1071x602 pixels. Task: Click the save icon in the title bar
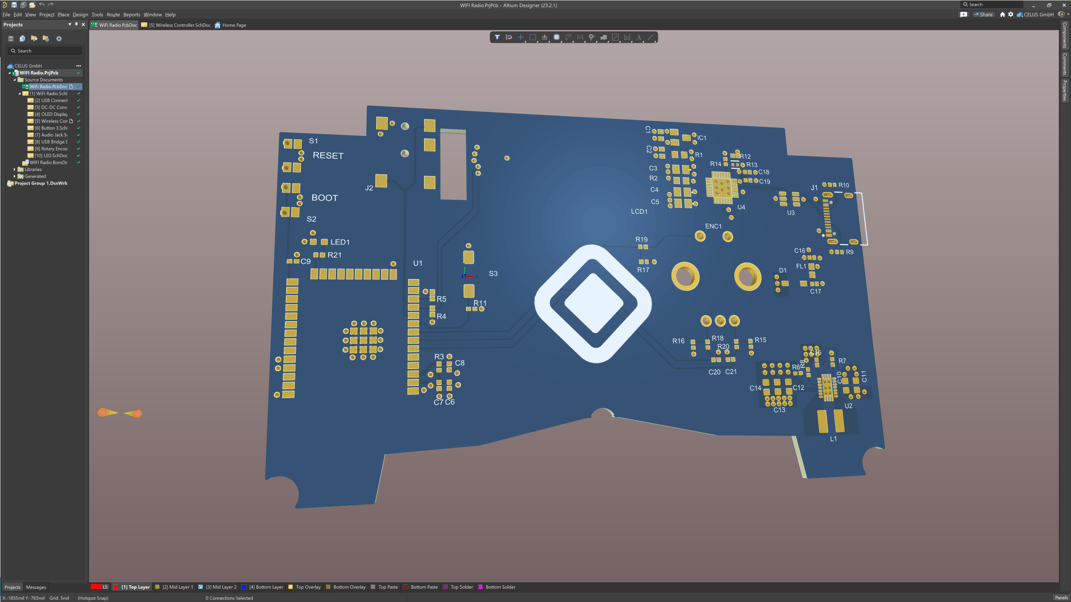(x=14, y=5)
